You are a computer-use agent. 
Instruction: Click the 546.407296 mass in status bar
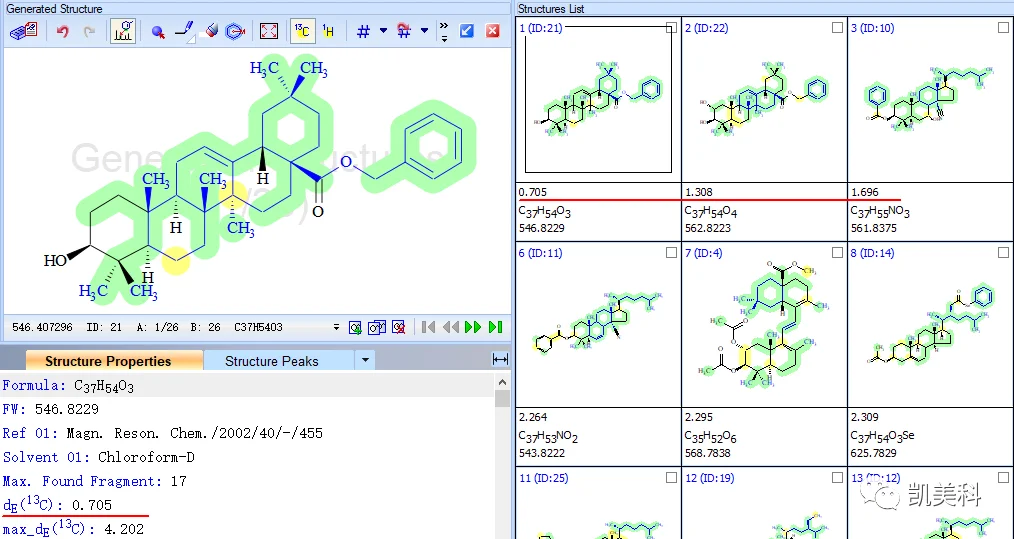42,327
